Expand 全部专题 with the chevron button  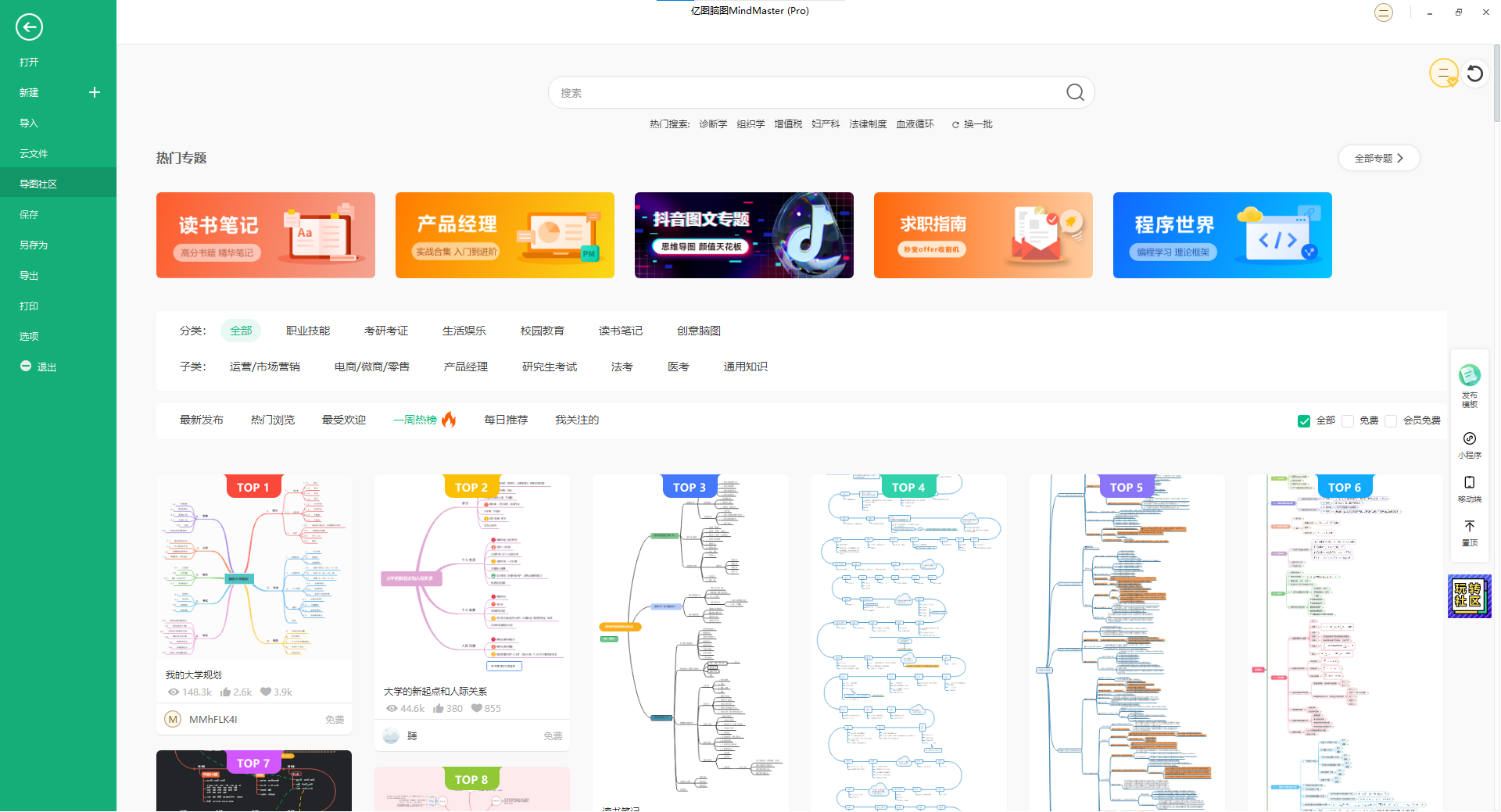coord(1379,158)
